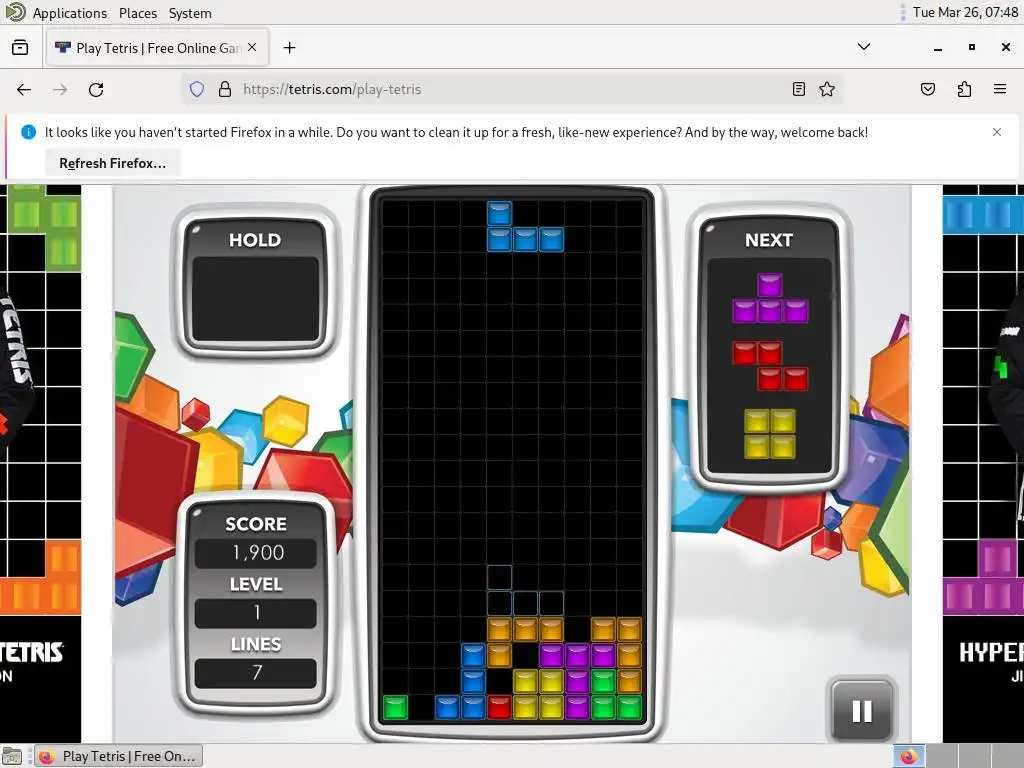Show site security lock information
Screen dimensions: 1024x768
pyautogui.click(x=225, y=89)
